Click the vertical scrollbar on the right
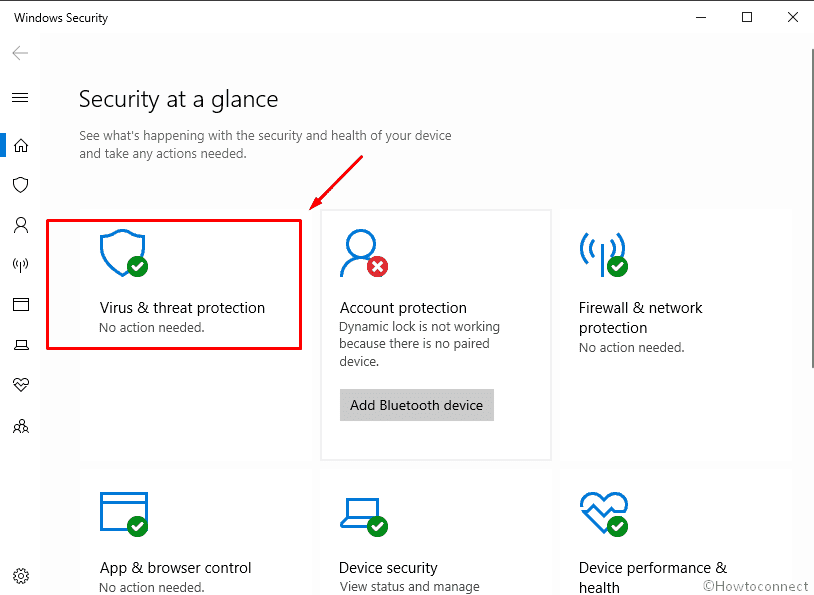The height and width of the screenshot is (595, 814). [811, 208]
